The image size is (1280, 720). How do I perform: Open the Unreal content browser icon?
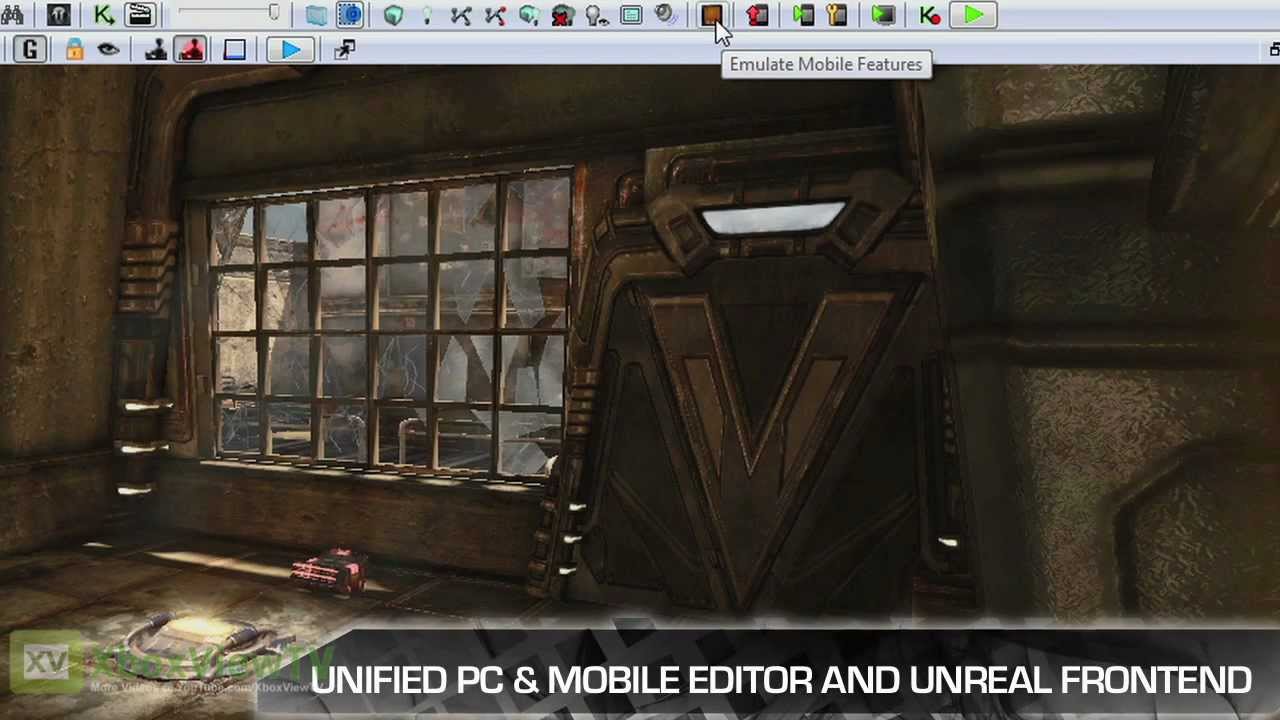point(59,15)
